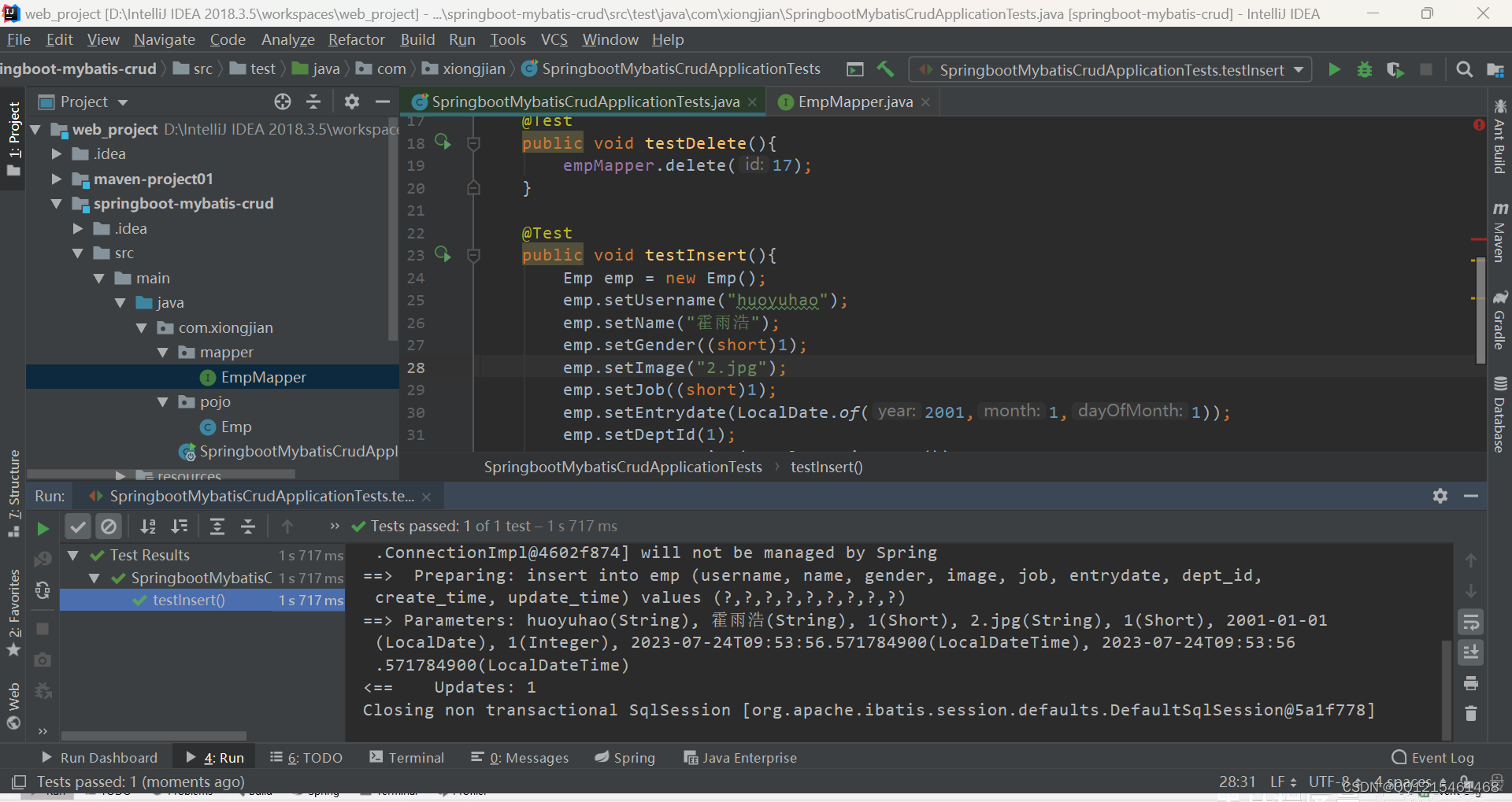1512x802 pixels.
Task: Toggle the Structure side tool window
Action: point(13,493)
